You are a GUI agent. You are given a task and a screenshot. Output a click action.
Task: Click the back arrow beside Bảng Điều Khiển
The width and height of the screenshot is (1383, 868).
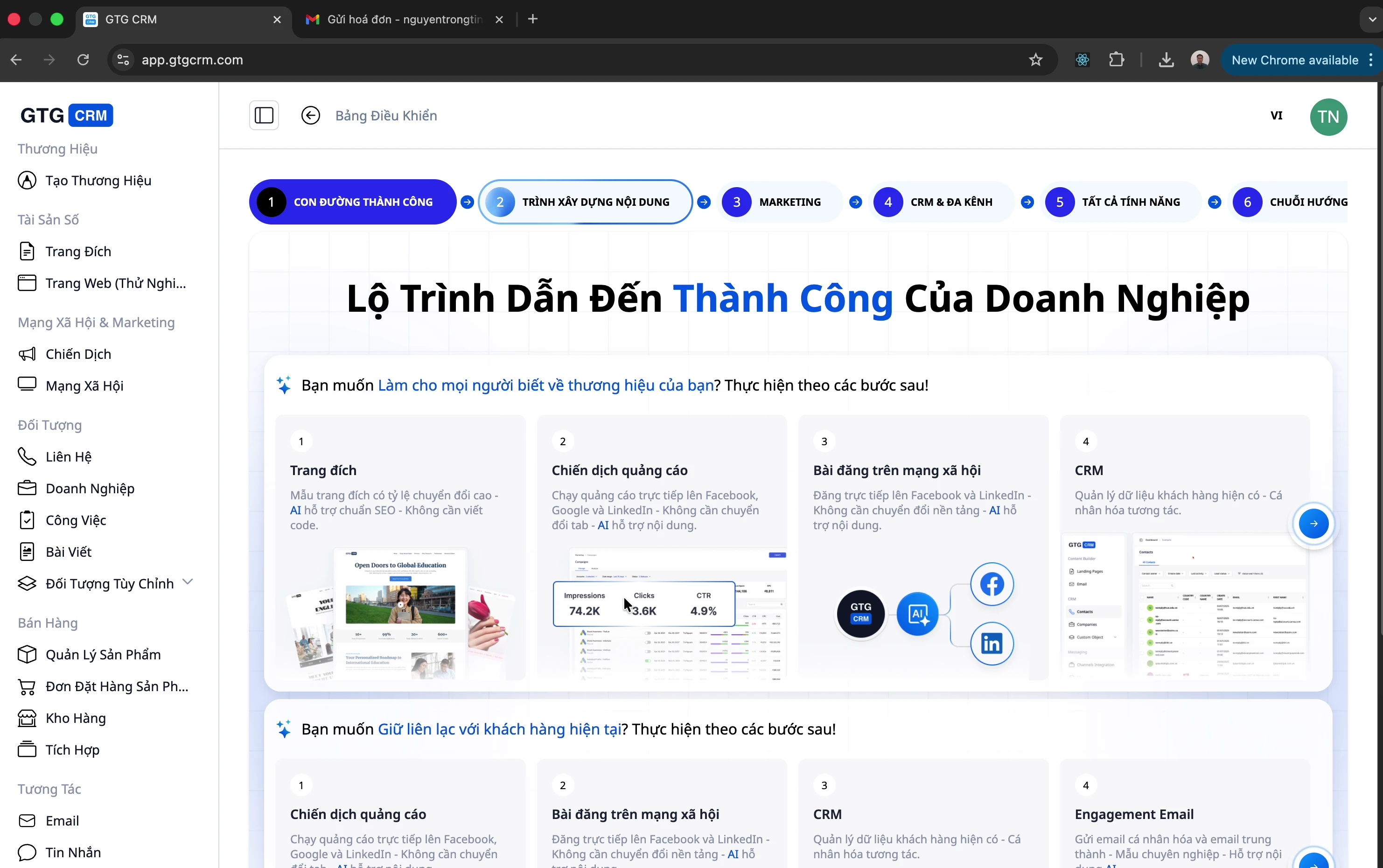pos(310,115)
